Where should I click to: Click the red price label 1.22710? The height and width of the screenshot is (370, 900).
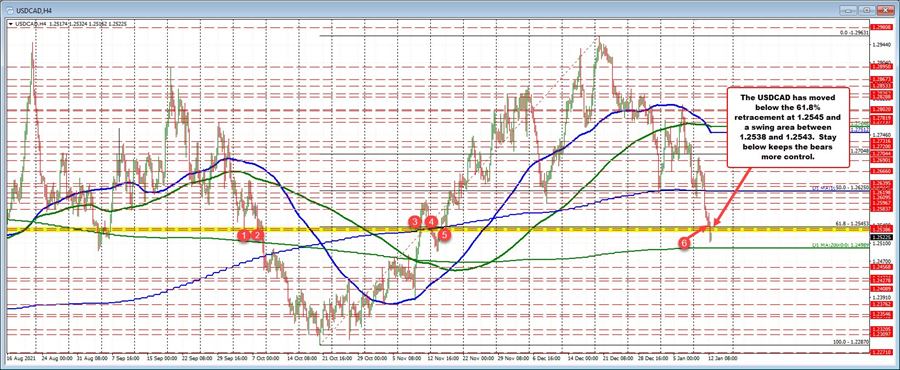coord(883,352)
